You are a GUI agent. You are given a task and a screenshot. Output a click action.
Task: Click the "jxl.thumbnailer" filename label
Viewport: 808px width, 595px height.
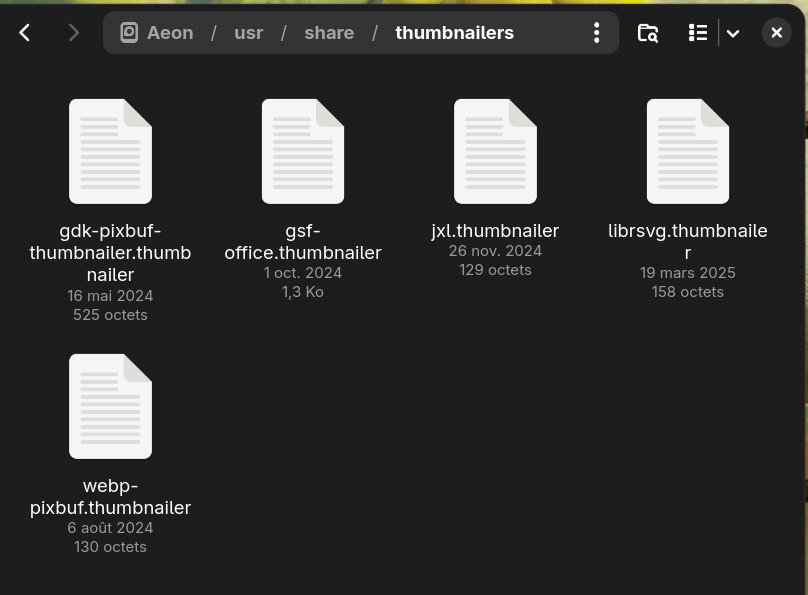pos(495,231)
